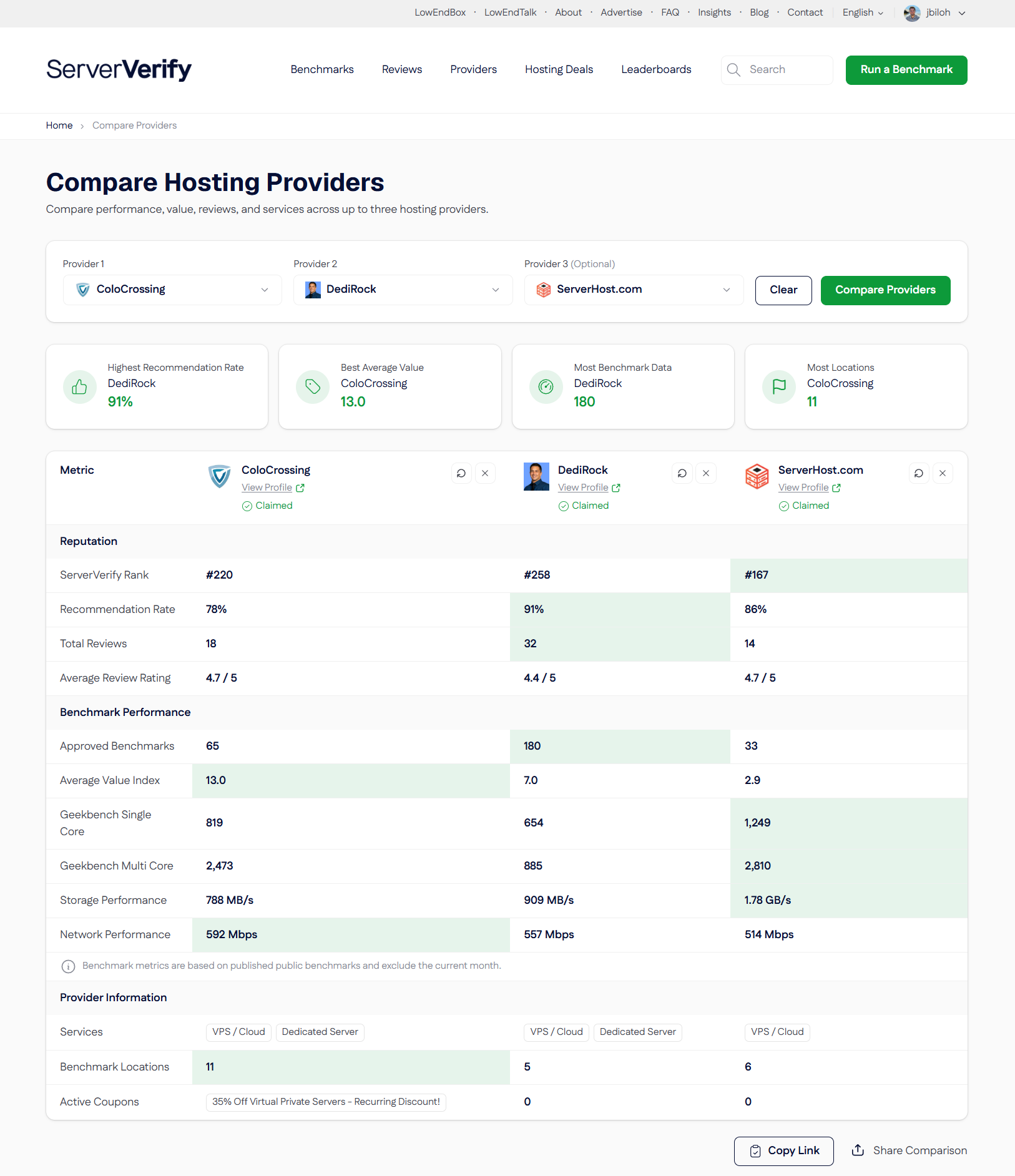Click the Claimed checkmark icon under DediRock
Image resolution: width=1015 pixels, height=1176 pixels.
pyautogui.click(x=564, y=506)
